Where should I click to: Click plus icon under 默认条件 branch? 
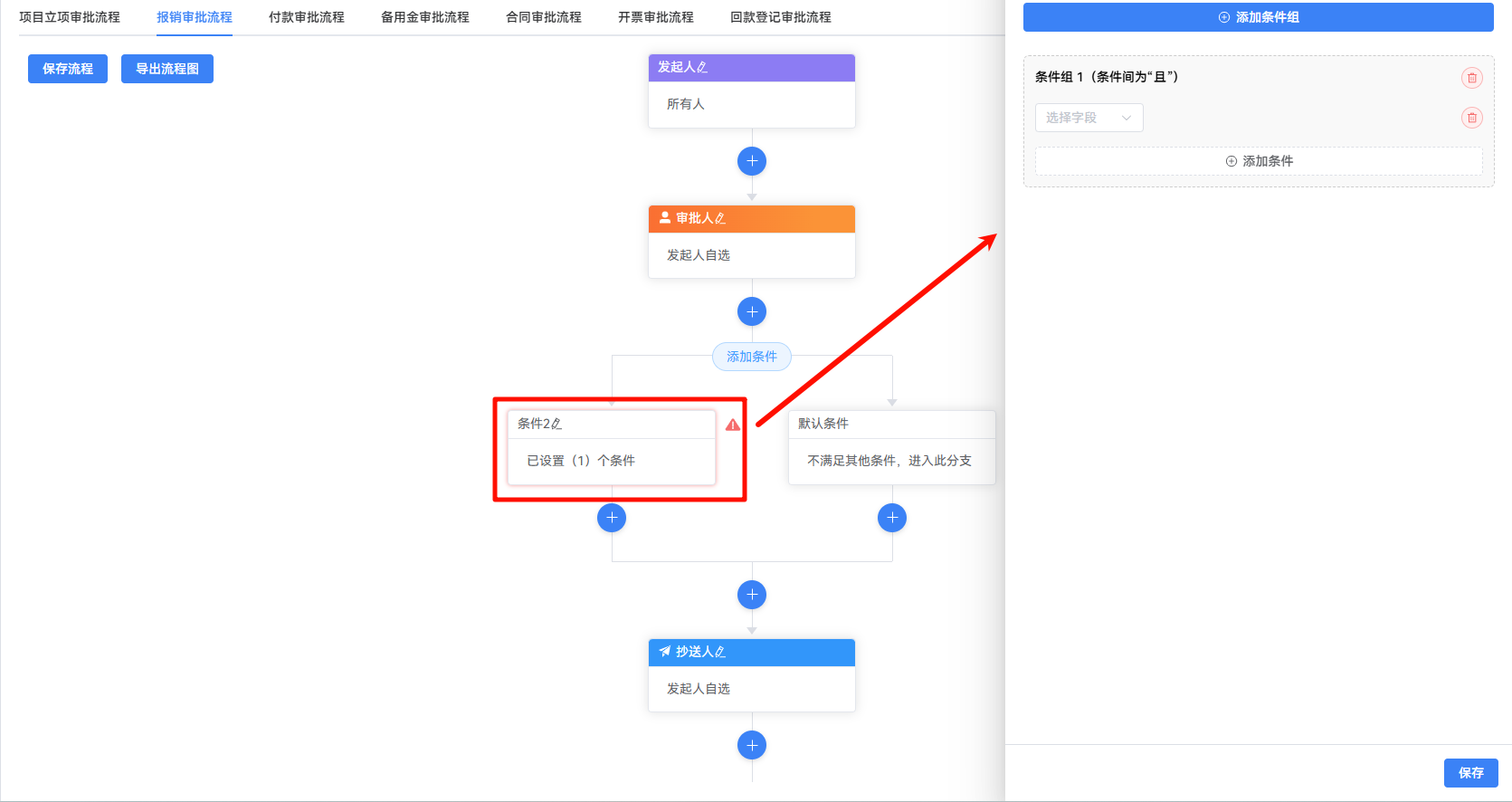[x=892, y=518]
